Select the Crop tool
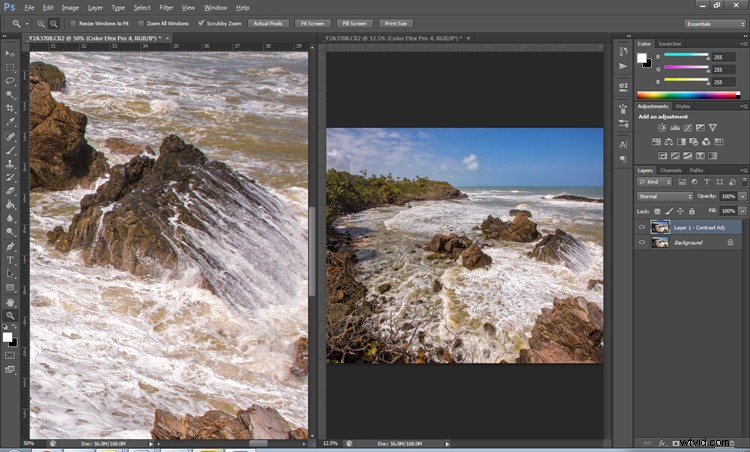The image size is (750, 452). tap(10, 108)
